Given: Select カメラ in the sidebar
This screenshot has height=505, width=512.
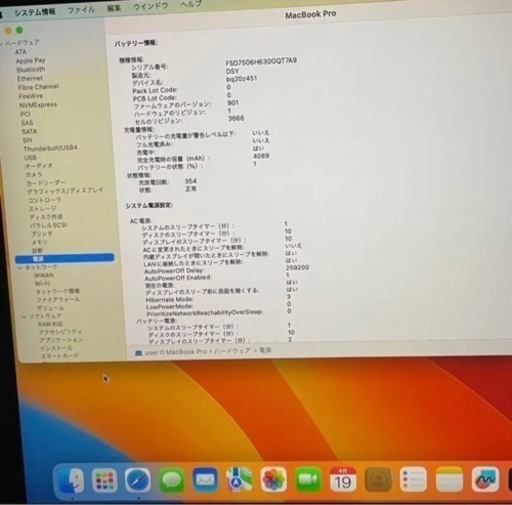Looking at the screenshot, I should [x=34, y=174].
